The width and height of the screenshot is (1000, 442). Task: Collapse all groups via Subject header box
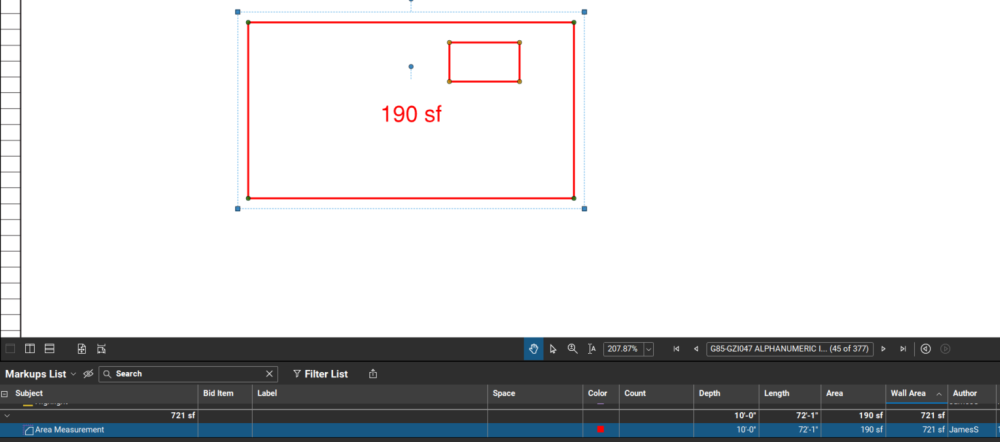pyautogui.click(x=5, y=394)
